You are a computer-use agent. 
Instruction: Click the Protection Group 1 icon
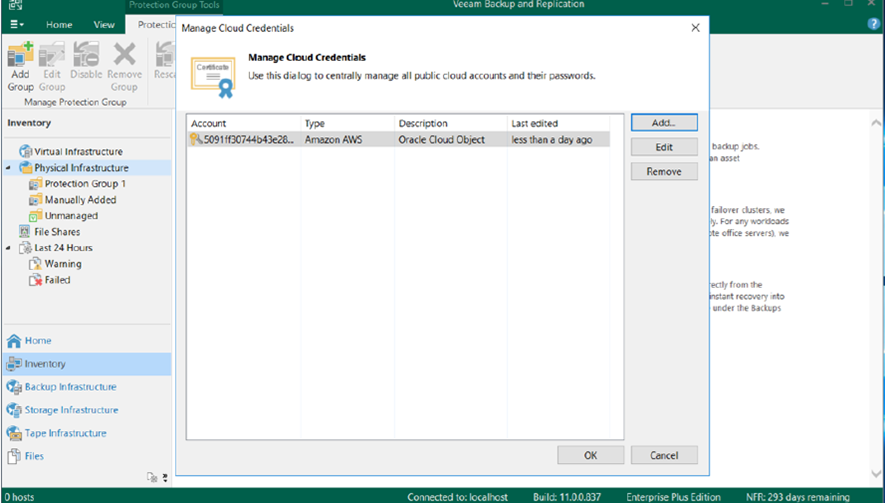pyautogui.click(x=35, y=183)
